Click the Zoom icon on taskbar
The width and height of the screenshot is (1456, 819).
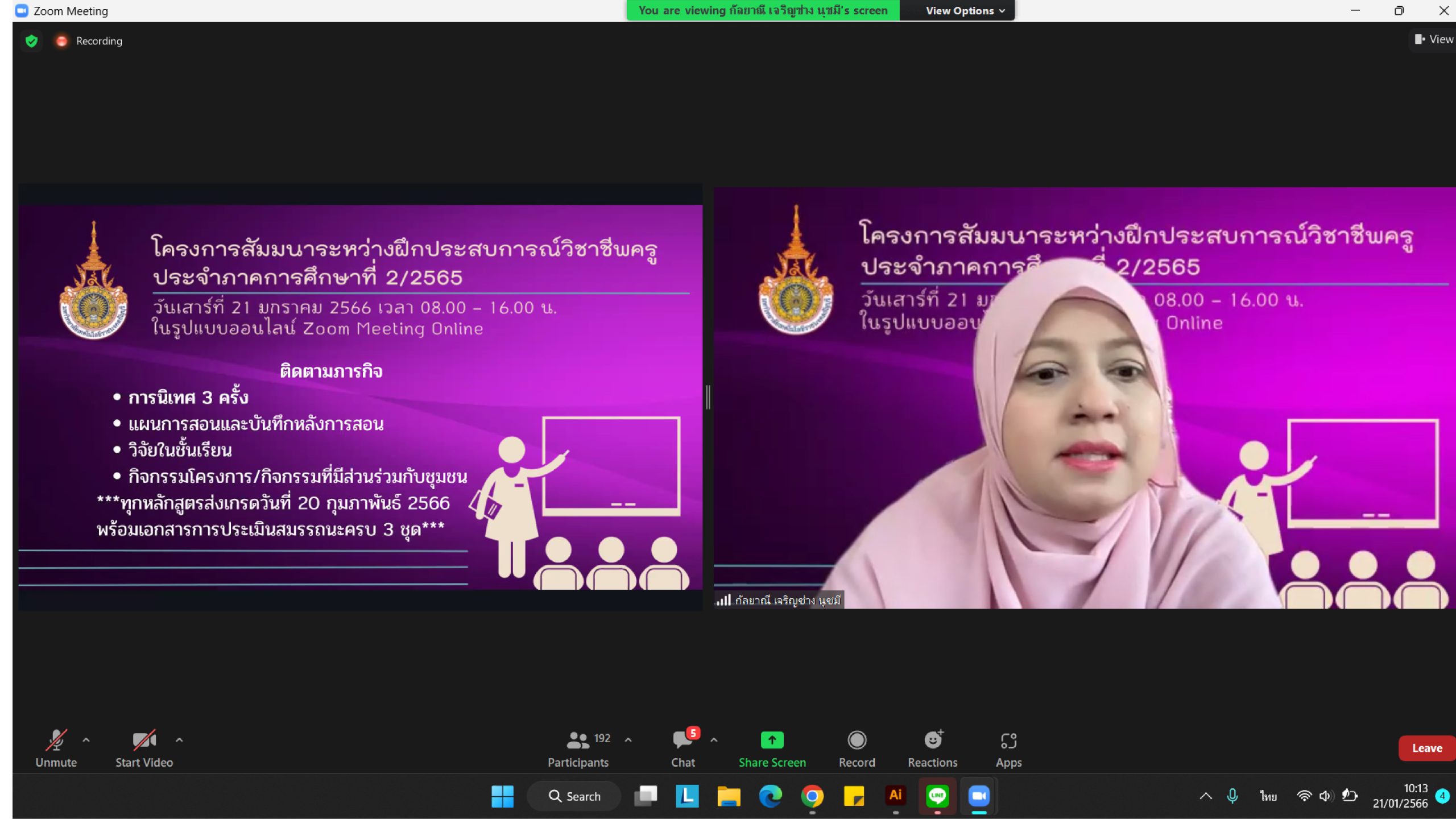[x=979, y=796]
